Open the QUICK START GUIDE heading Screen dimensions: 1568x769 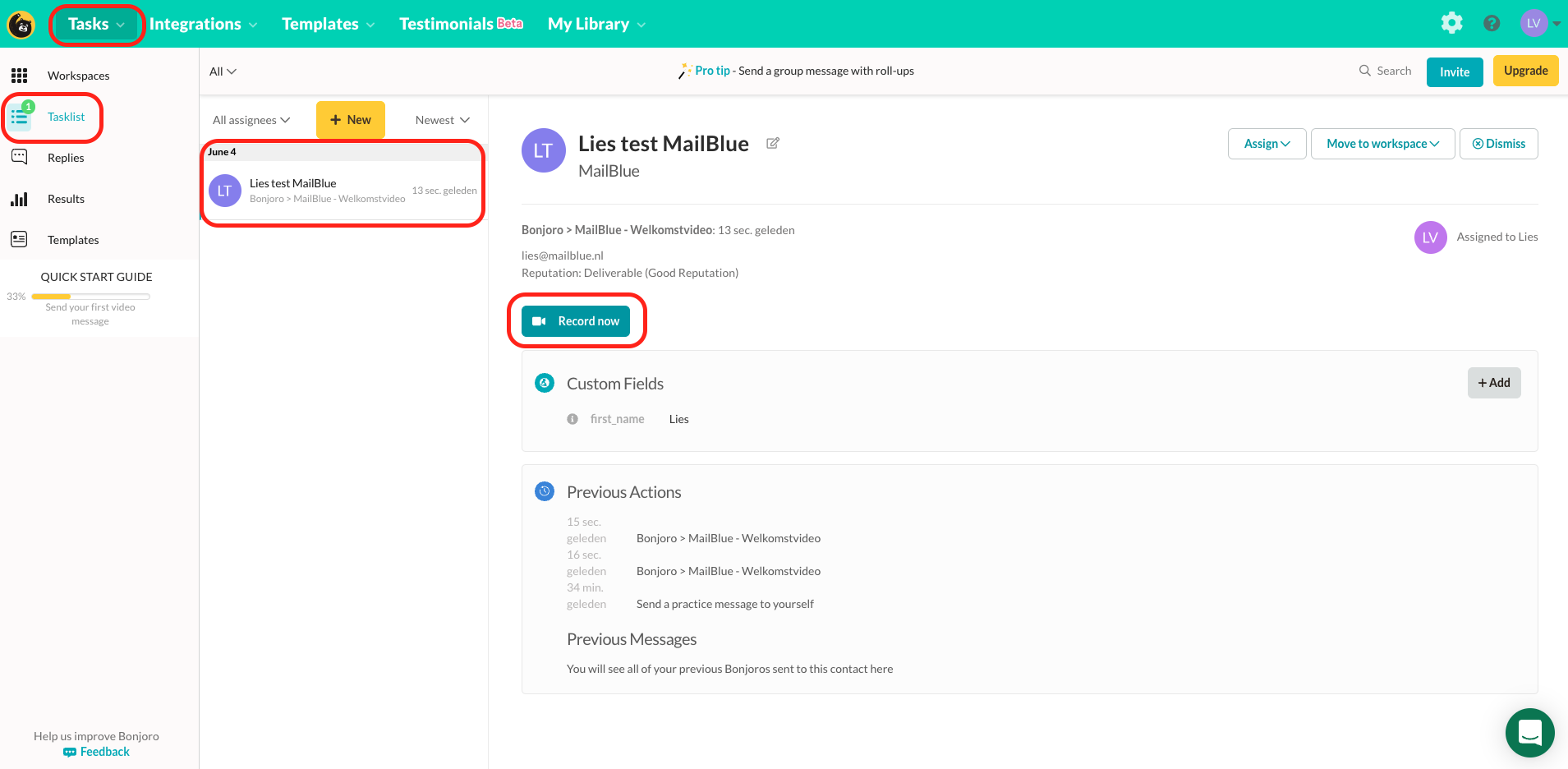[96, 277]
